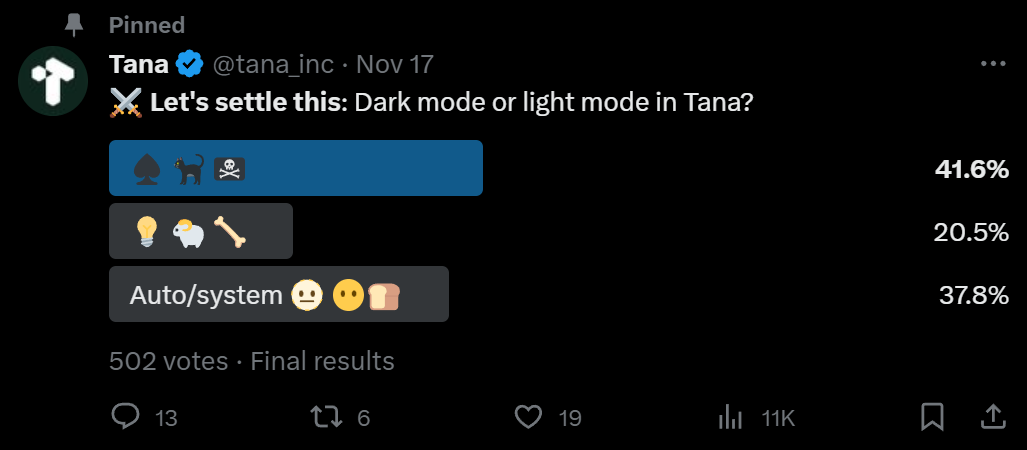Select the Auto/system poll option

[278, 293]
